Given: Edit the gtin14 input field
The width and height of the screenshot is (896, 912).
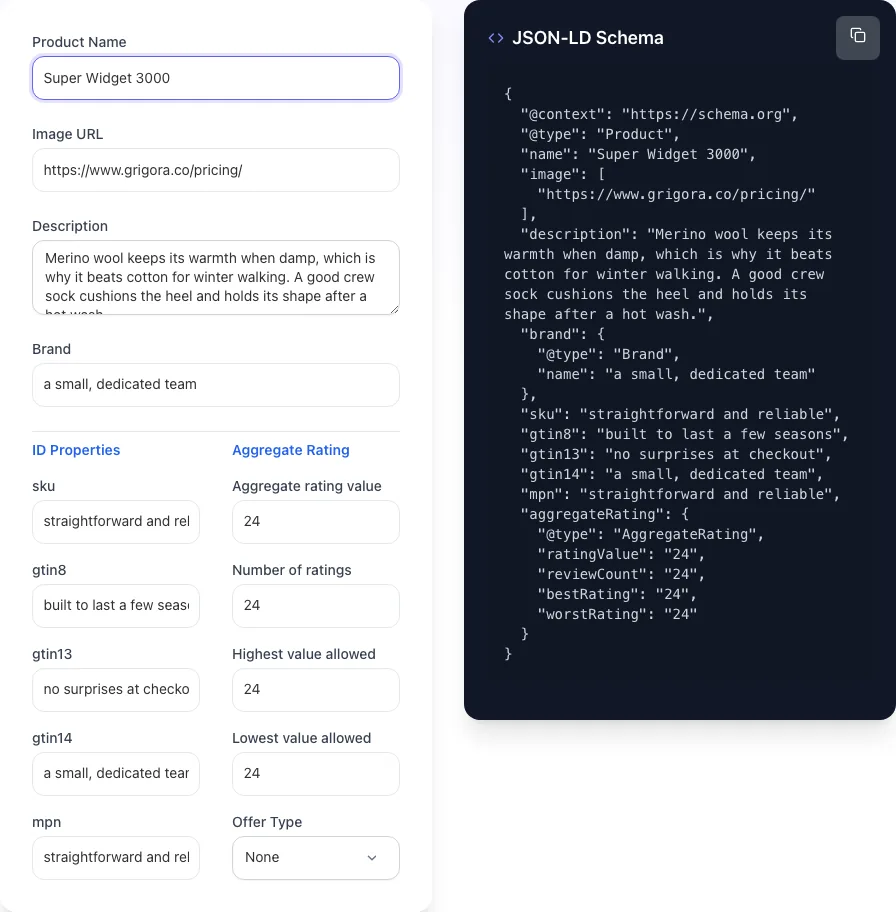Looking at the screenshot, I should click(x=116, y=774).
